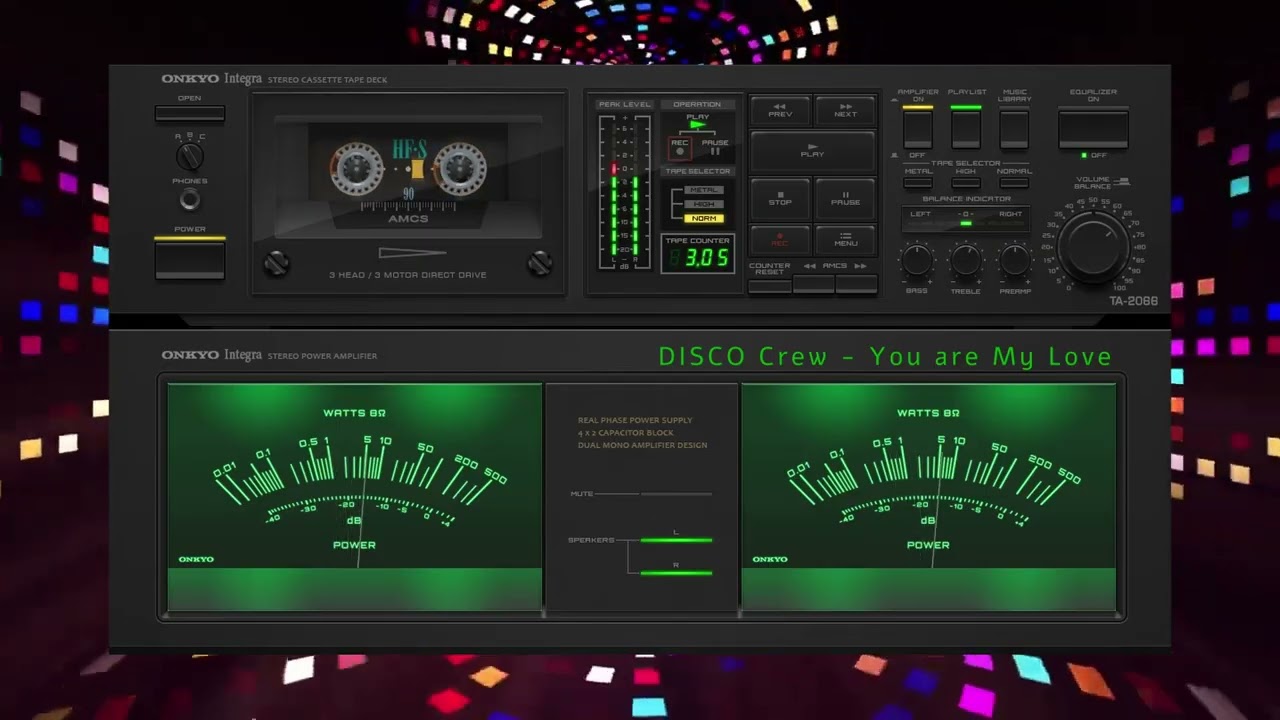Click the ONKYO Integra tape deck logo
The image size is (1280, 720).
(x=212, y=79)
